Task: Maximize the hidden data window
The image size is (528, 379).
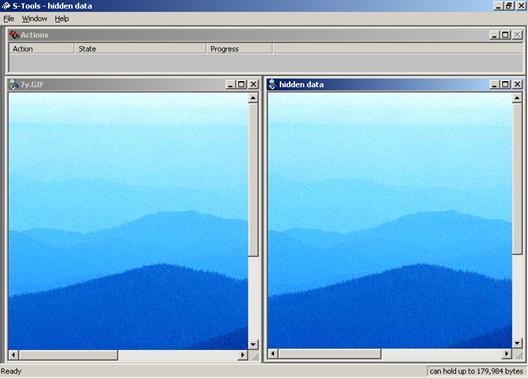Action: (505, 84)
